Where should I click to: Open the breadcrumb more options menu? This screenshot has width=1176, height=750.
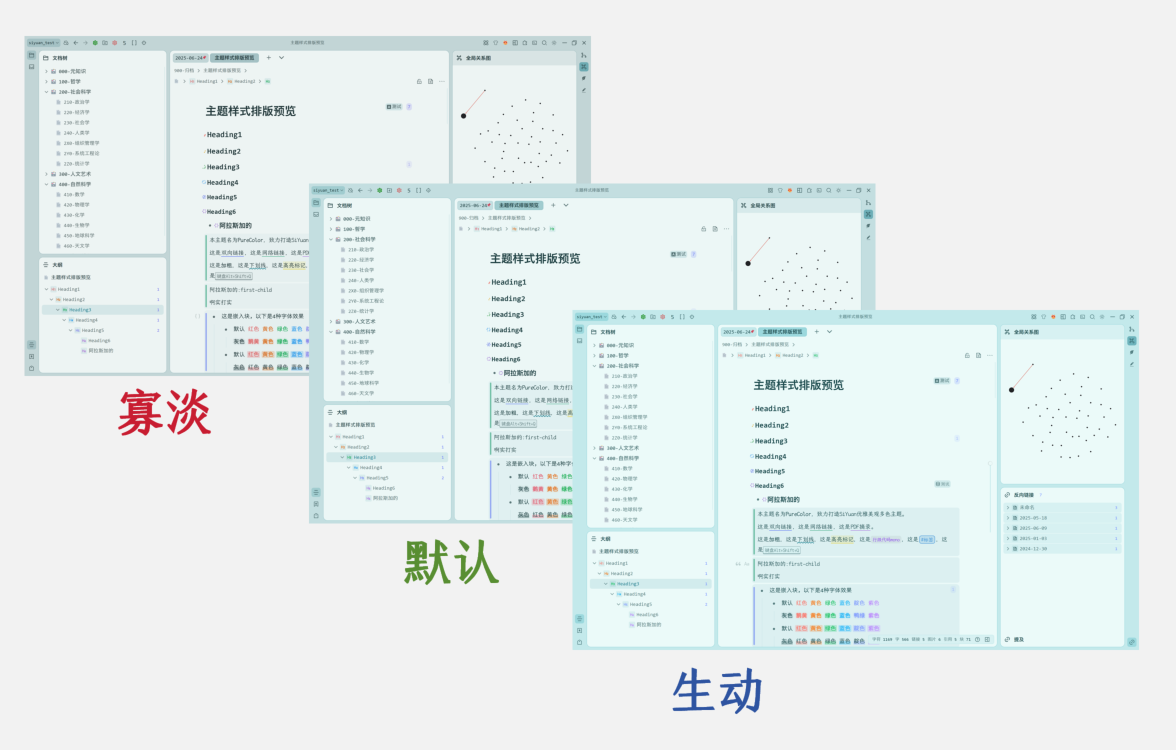988,353
